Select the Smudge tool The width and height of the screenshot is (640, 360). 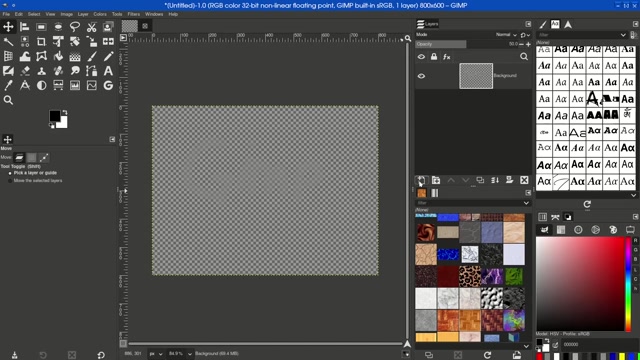(x=75, y=71)
